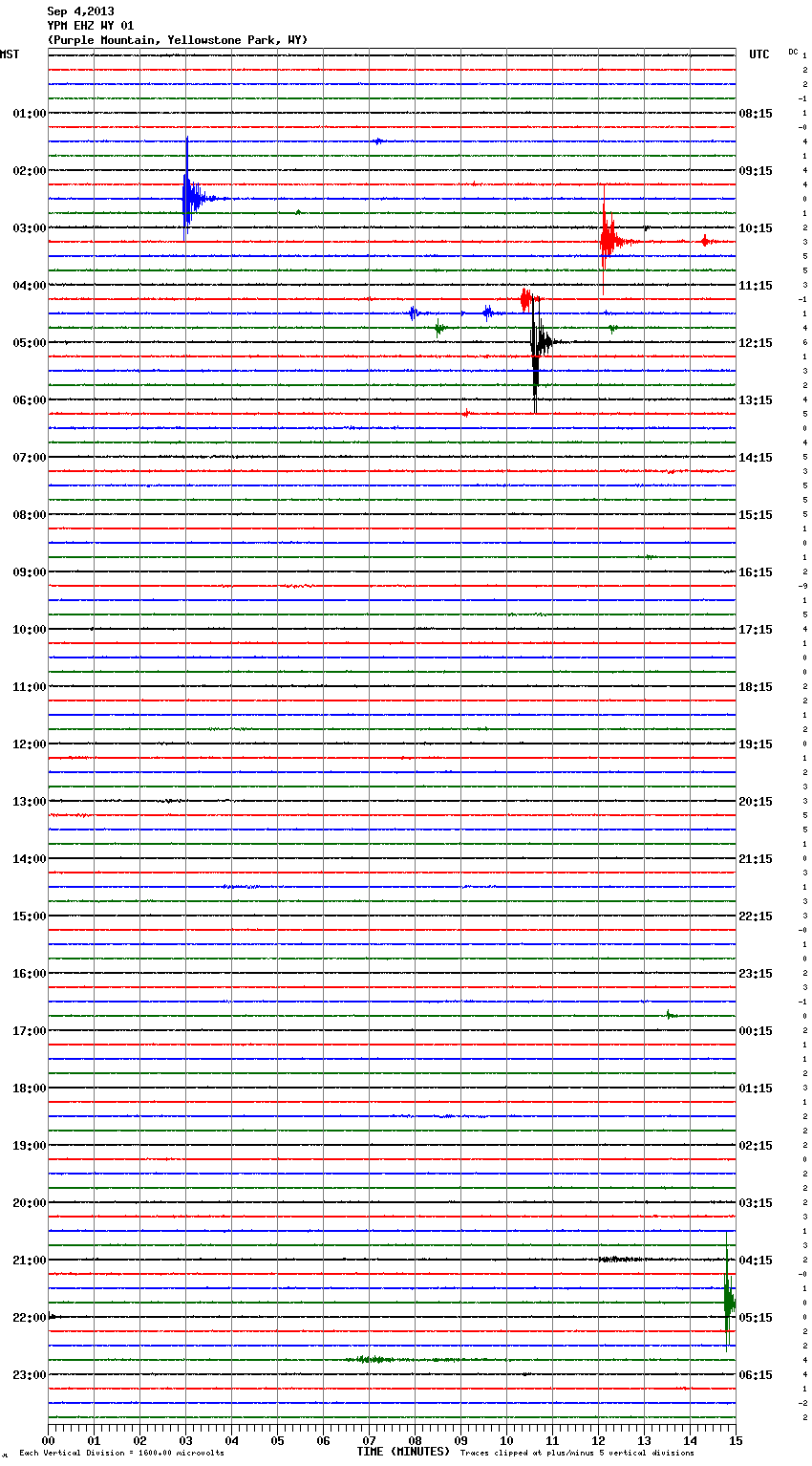Viewport: 812px width, 1466px height.
Task: Click the small green event on the 16:45 trace
Action: (671, 1015)
